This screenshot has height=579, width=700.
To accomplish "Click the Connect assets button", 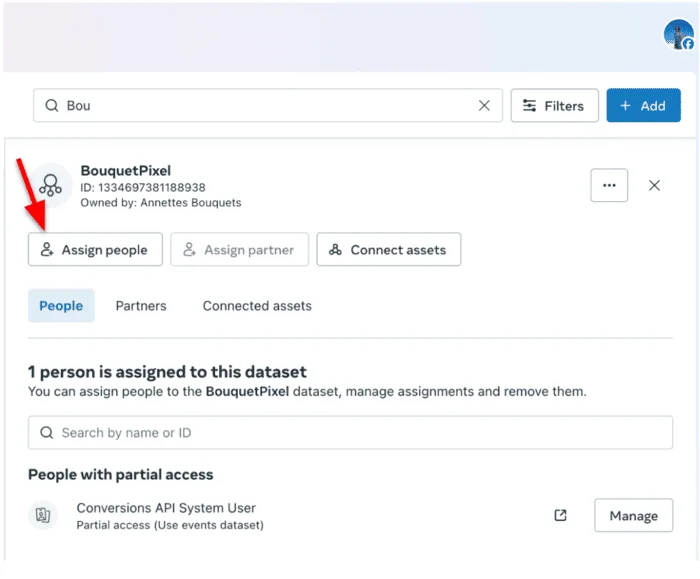I will (388, 250).
